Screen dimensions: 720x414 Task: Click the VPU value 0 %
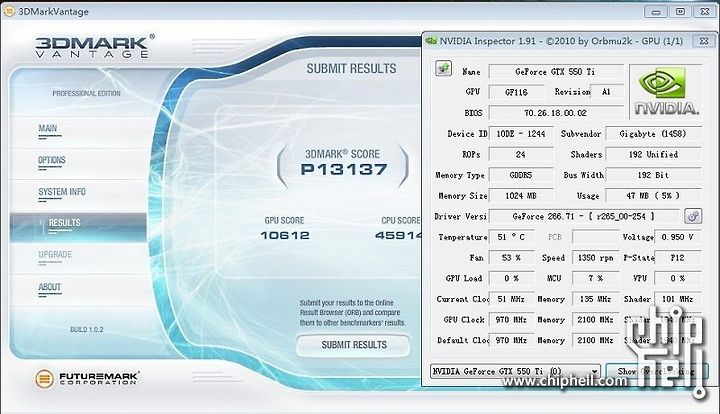point(678,278)
